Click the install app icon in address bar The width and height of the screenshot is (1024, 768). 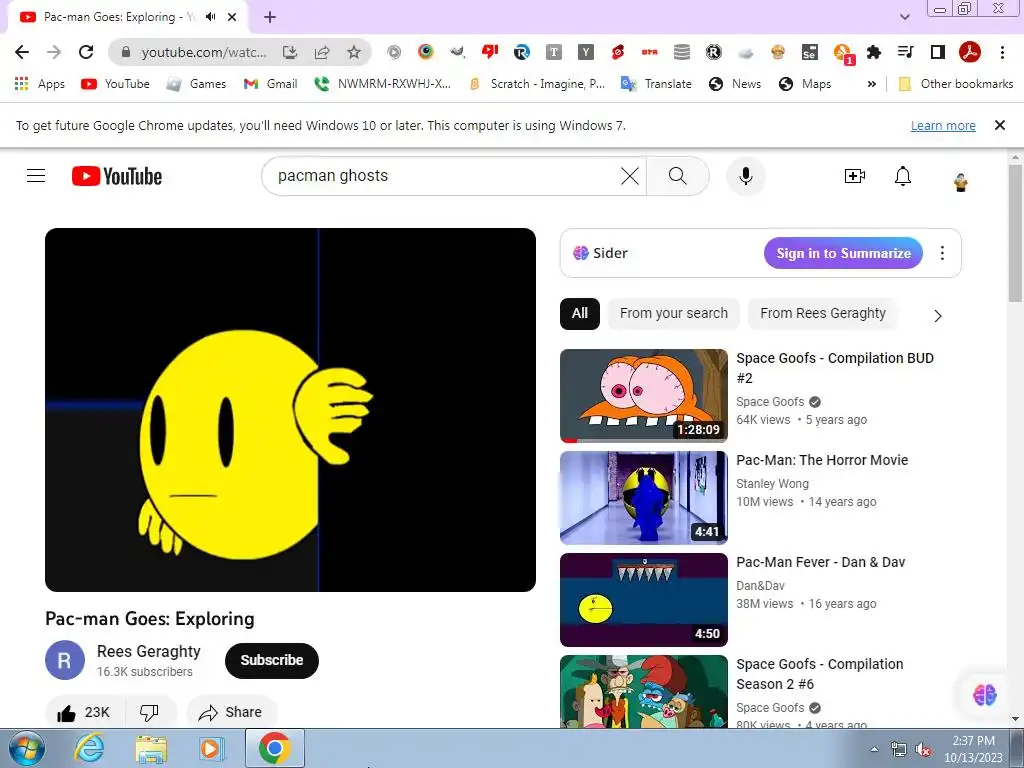290,52
